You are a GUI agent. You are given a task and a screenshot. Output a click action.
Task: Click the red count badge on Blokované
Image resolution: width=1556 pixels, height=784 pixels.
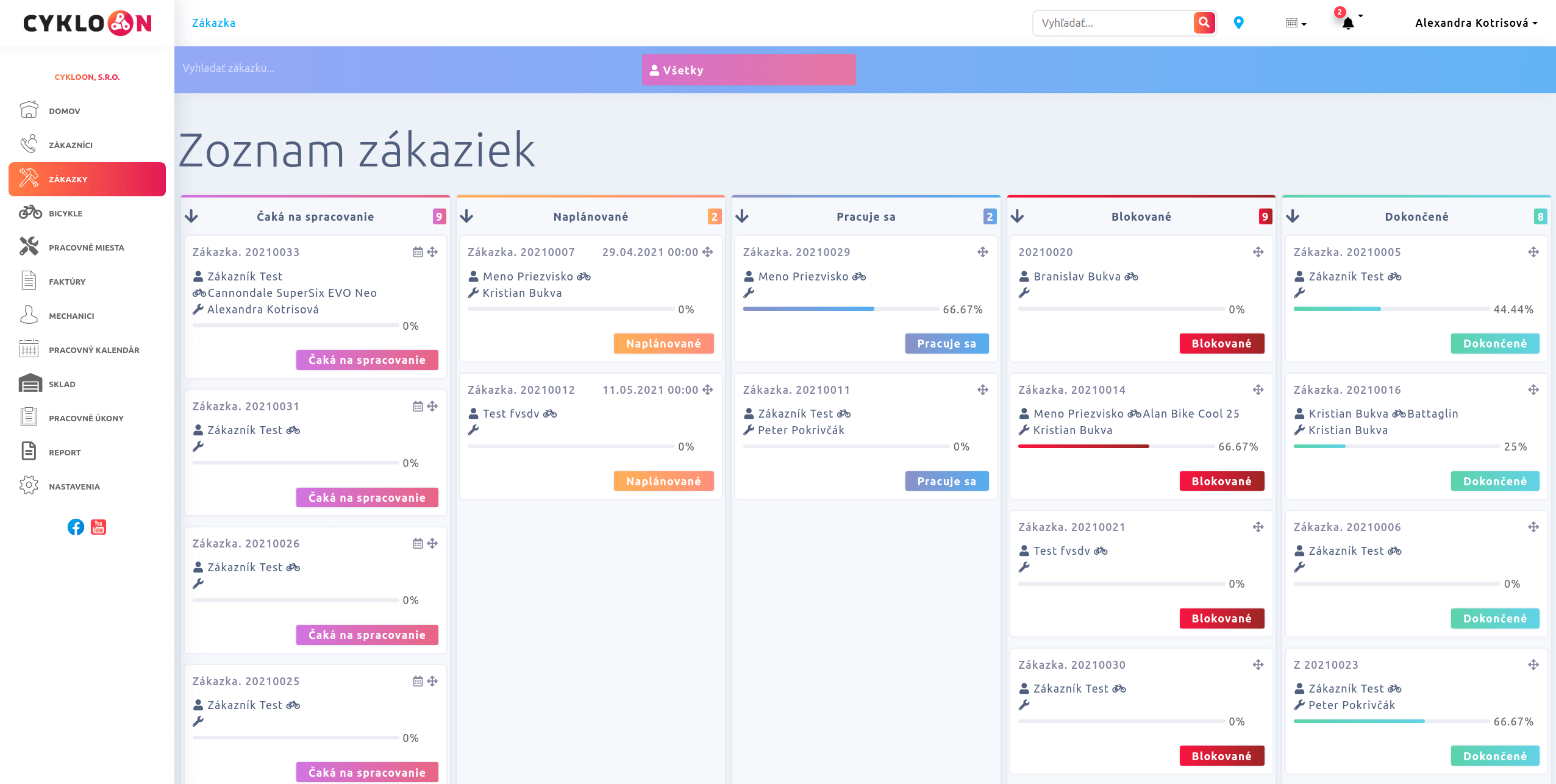(1265, 216)
